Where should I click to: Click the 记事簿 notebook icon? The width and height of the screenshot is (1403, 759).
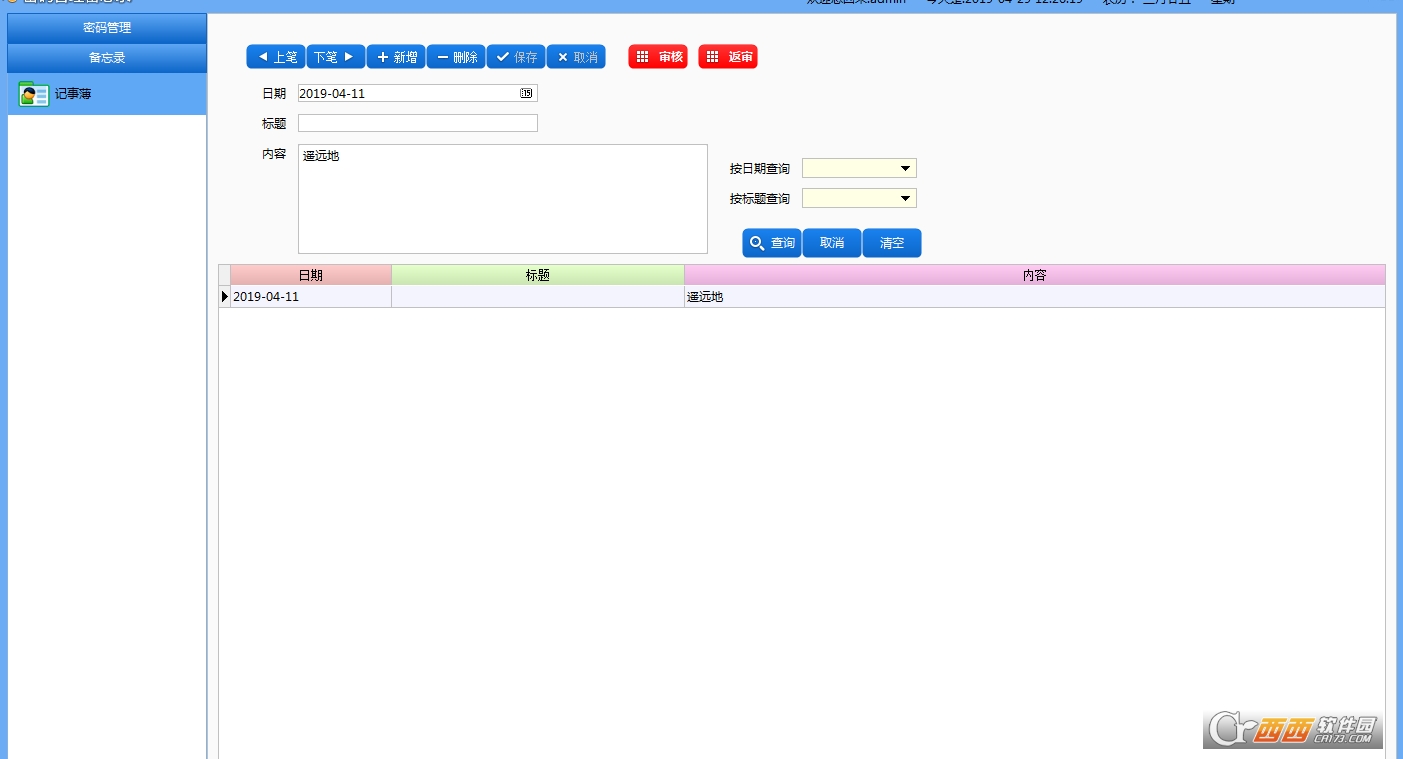(34, 94)
